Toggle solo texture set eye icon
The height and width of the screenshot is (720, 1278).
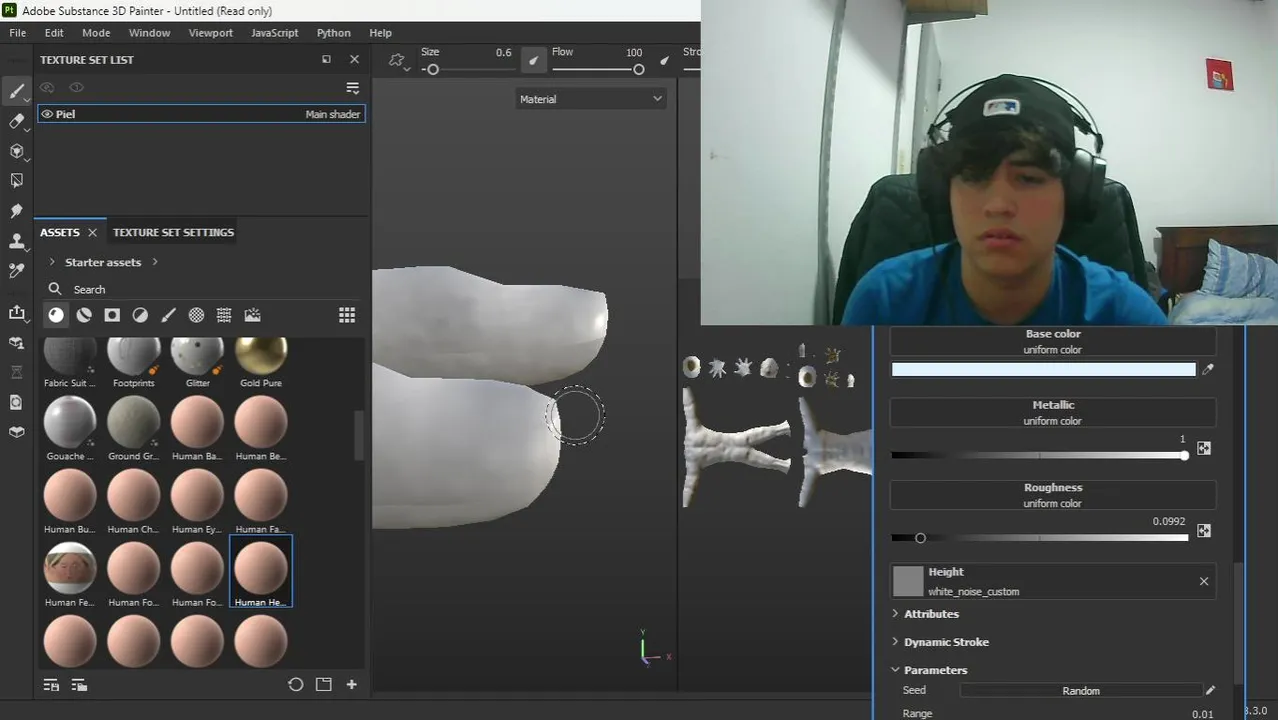[76, 87]
